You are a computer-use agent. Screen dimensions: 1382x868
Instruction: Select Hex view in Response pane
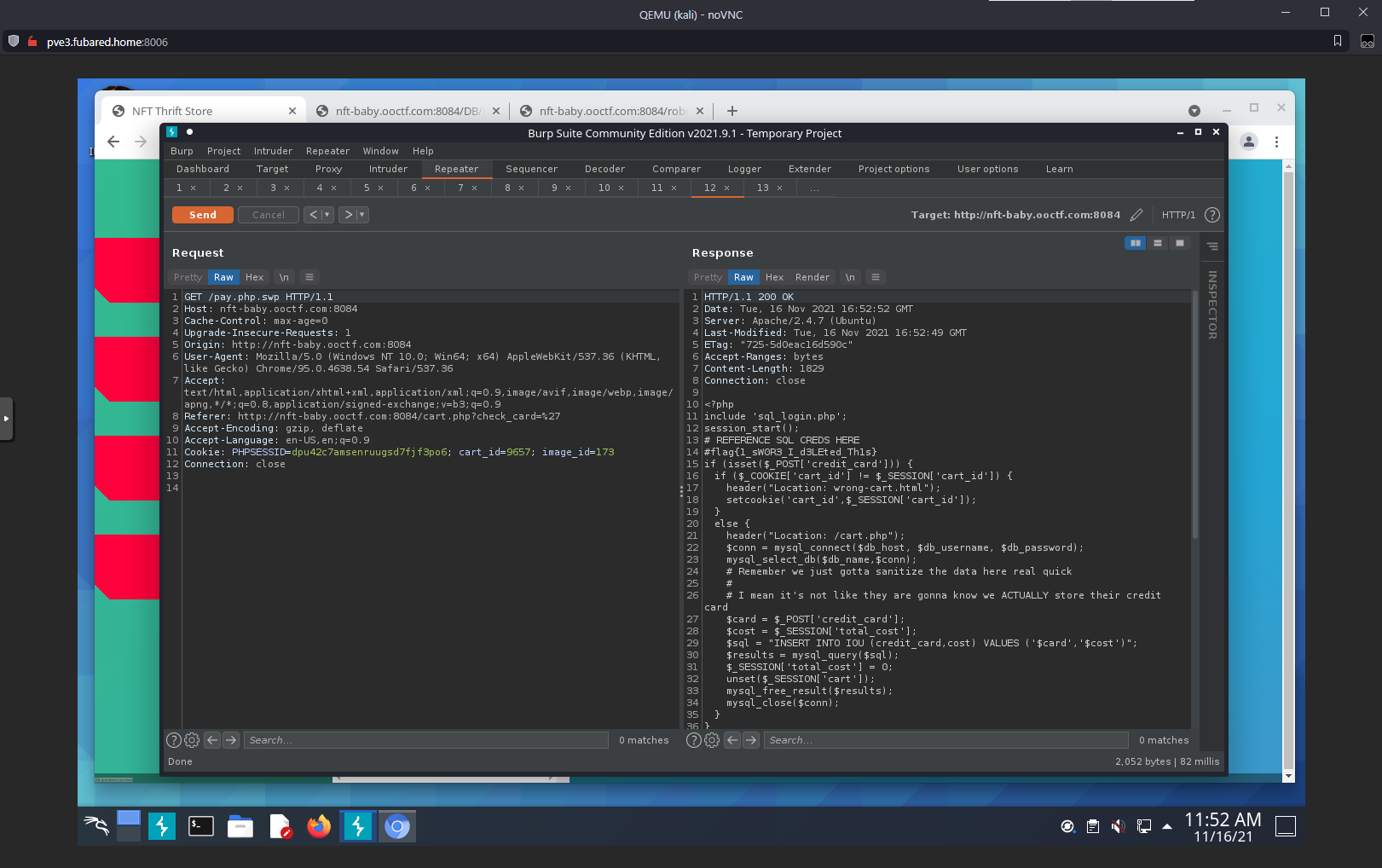click(x=775, y=277)
